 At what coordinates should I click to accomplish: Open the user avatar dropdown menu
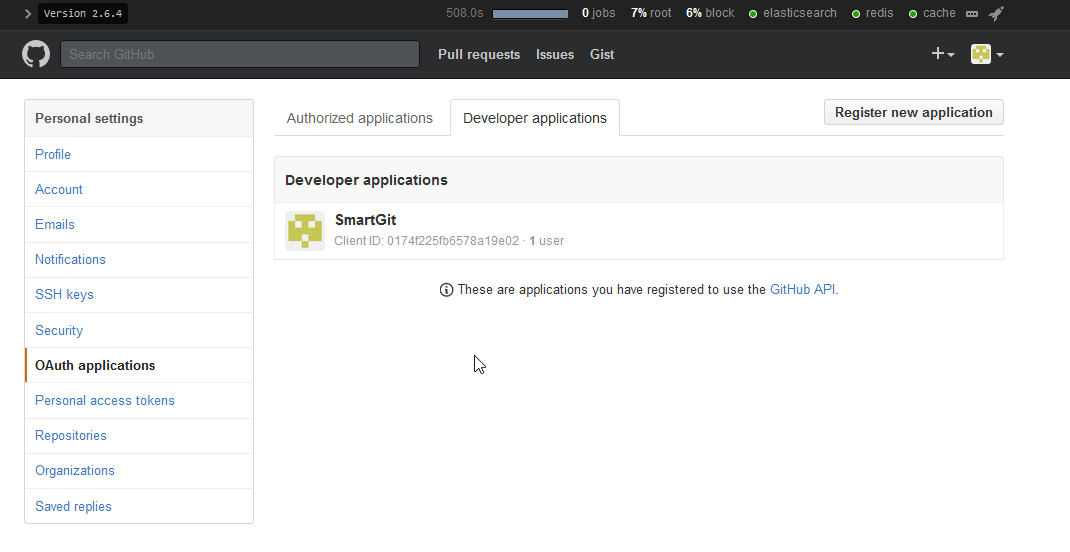(987, 54)
